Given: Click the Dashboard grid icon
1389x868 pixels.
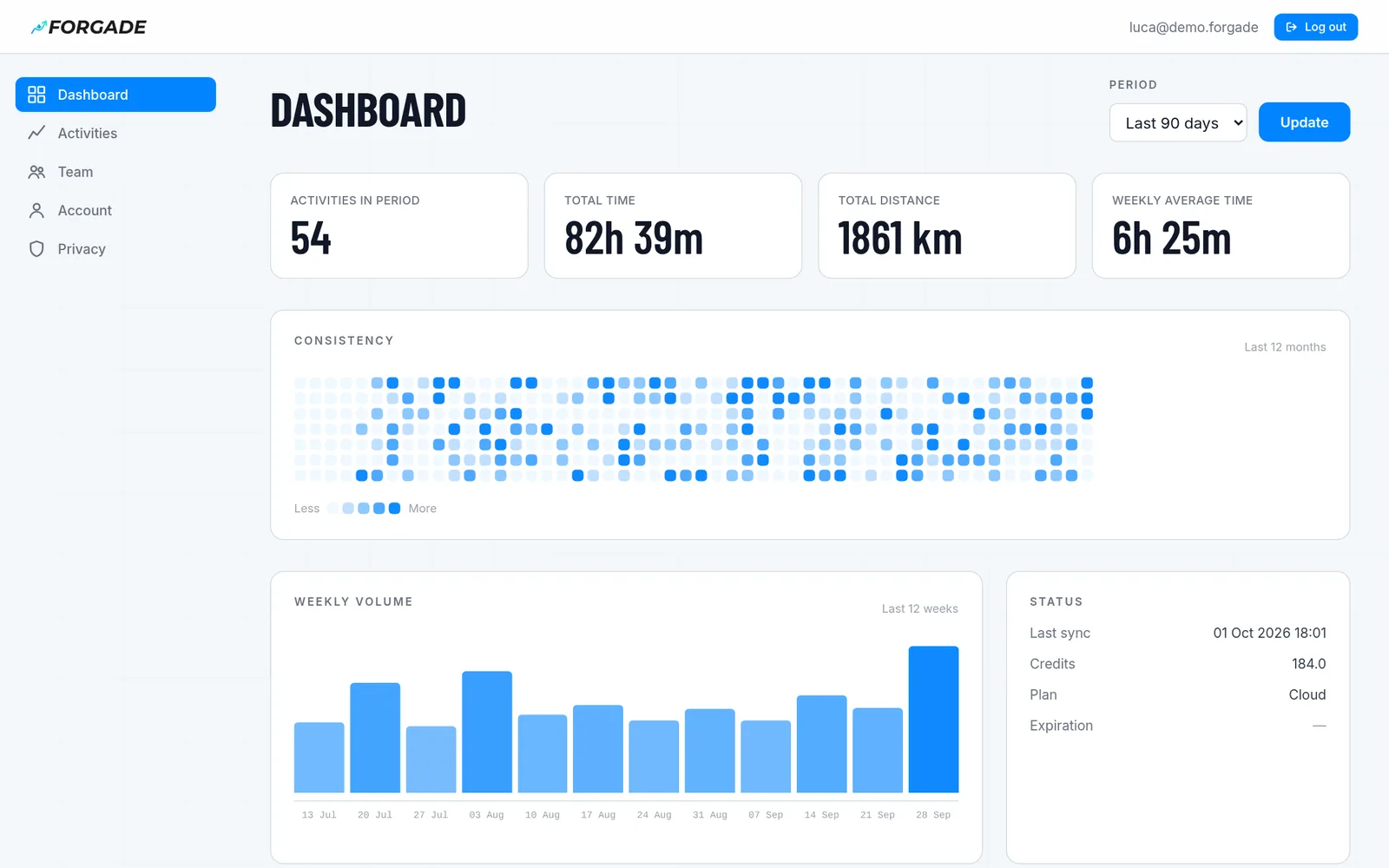Looking at the screenshot, I should click(x=36, y=95).
